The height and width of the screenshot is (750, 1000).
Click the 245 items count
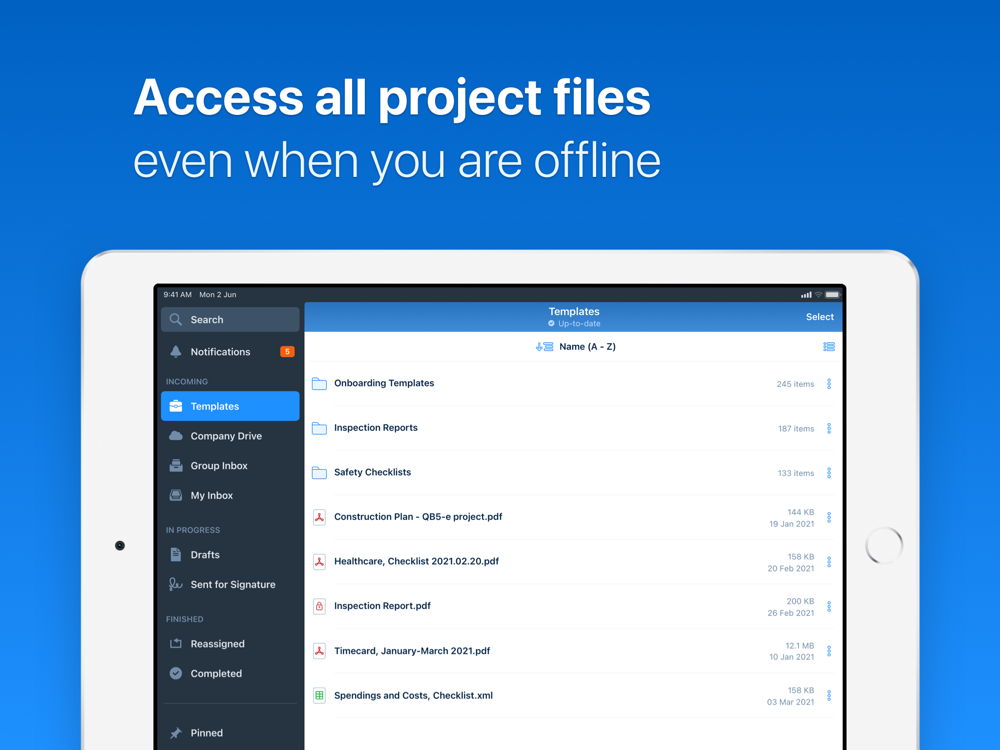coord(795,384)
